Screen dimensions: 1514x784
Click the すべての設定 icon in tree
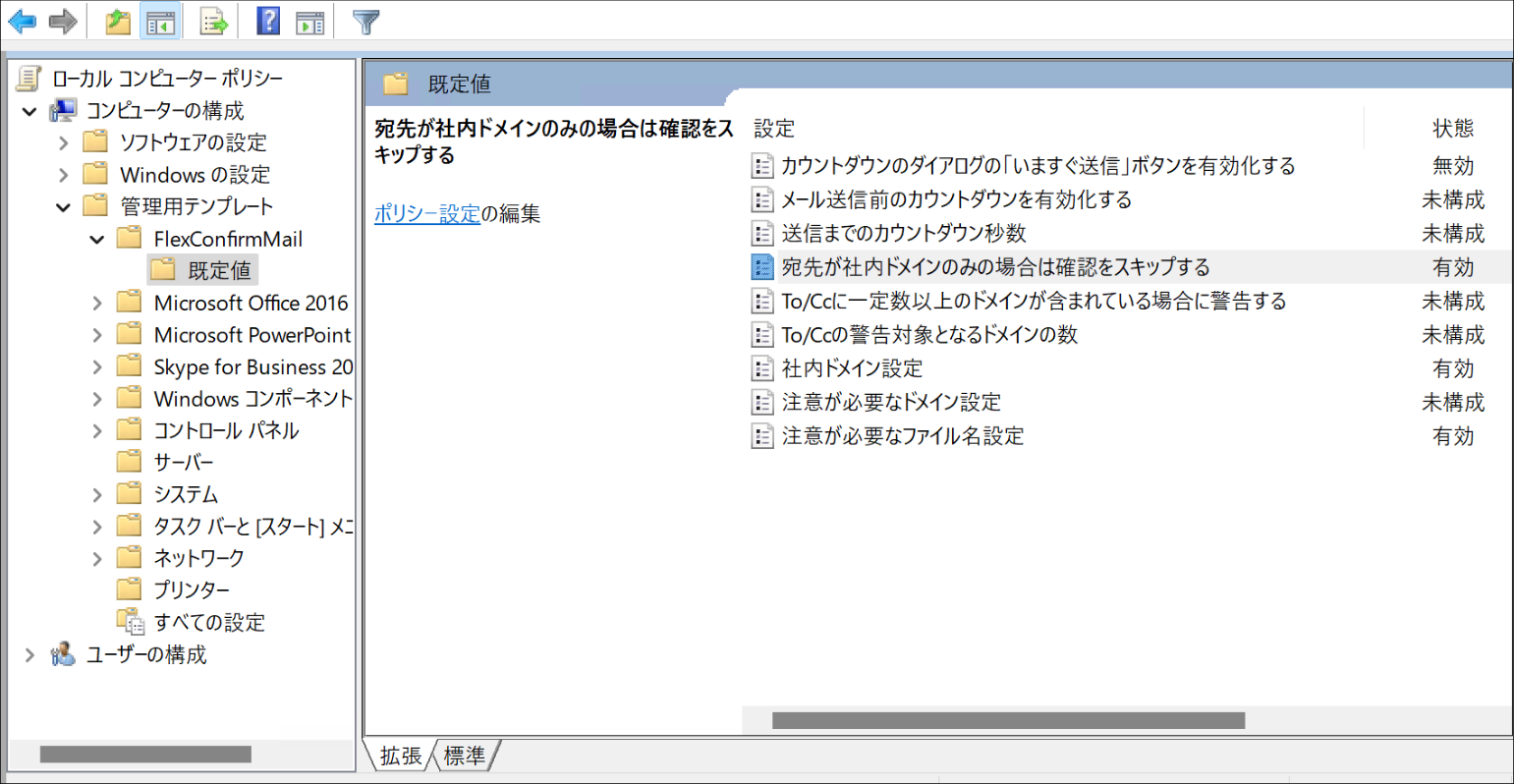pos(130,621)
